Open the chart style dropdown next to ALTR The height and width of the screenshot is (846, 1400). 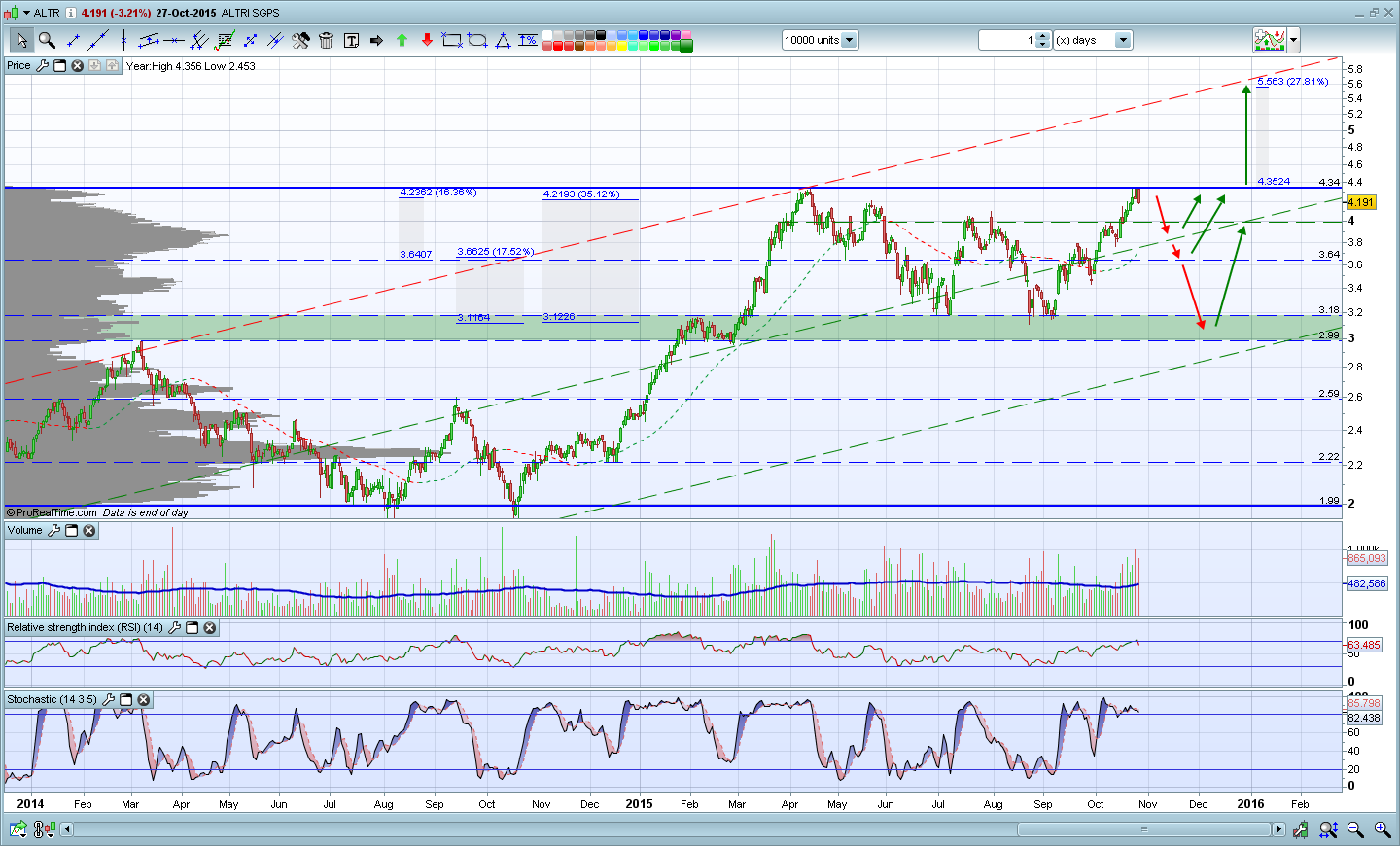26,13
